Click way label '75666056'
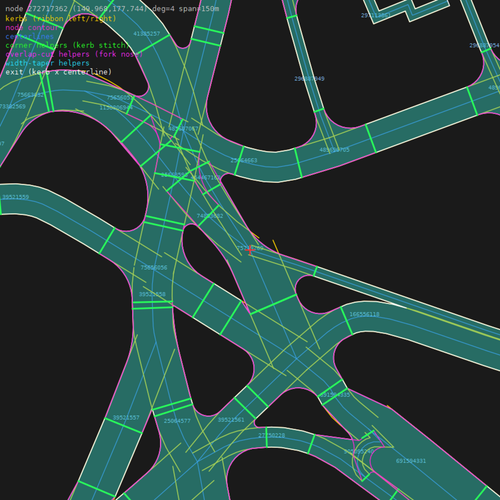 154,268
